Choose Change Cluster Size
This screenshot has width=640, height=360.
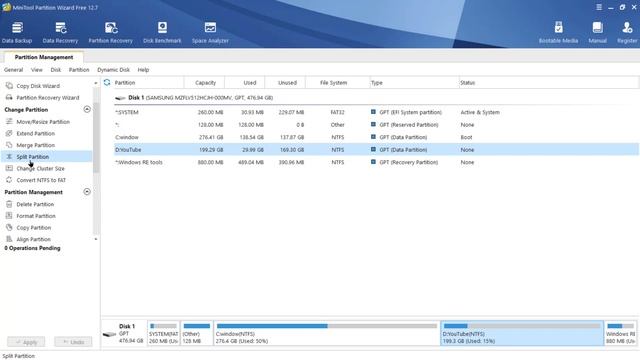(x=40, y=169)
